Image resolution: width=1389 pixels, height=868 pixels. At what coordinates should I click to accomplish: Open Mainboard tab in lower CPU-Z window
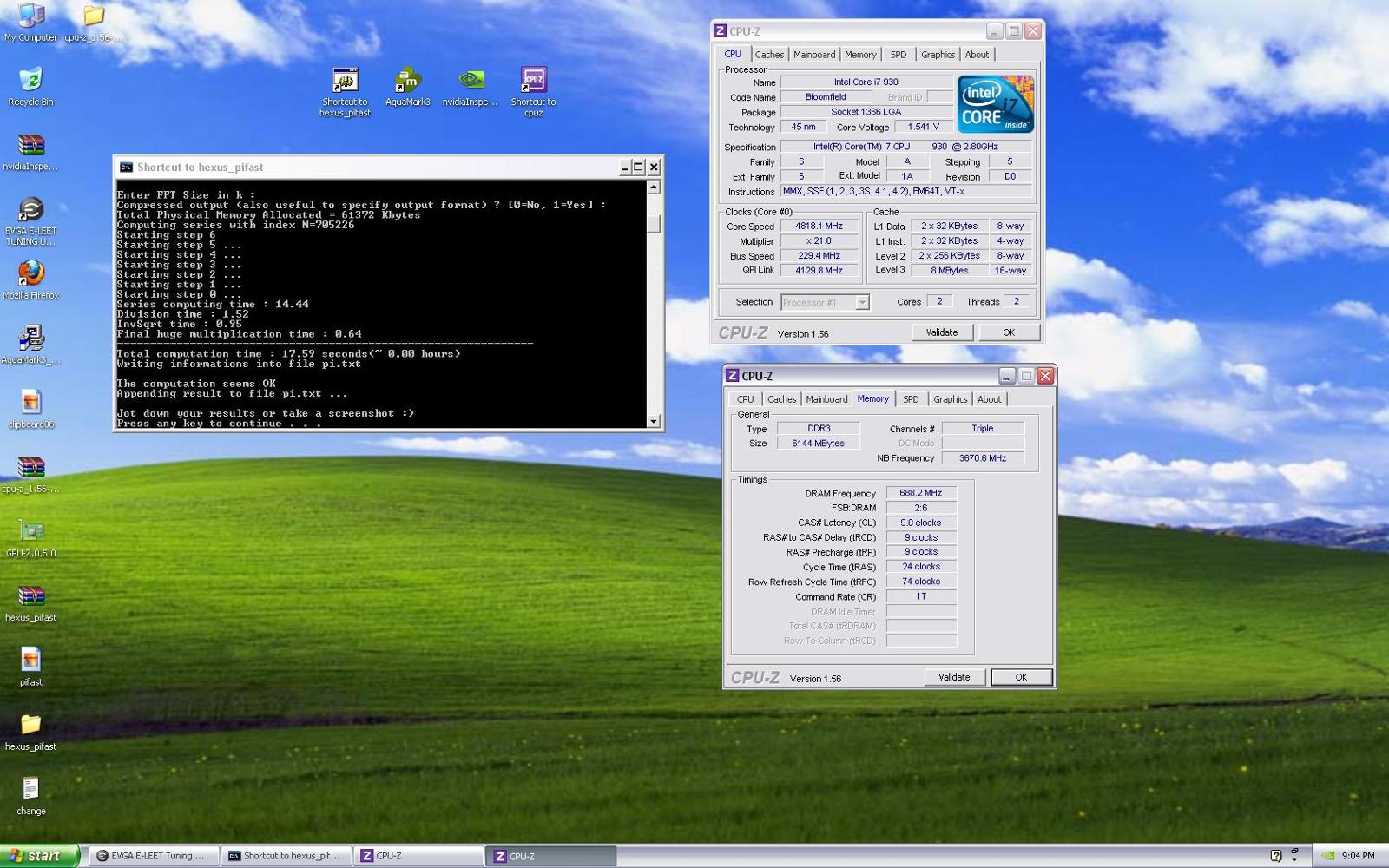point(826,399)
